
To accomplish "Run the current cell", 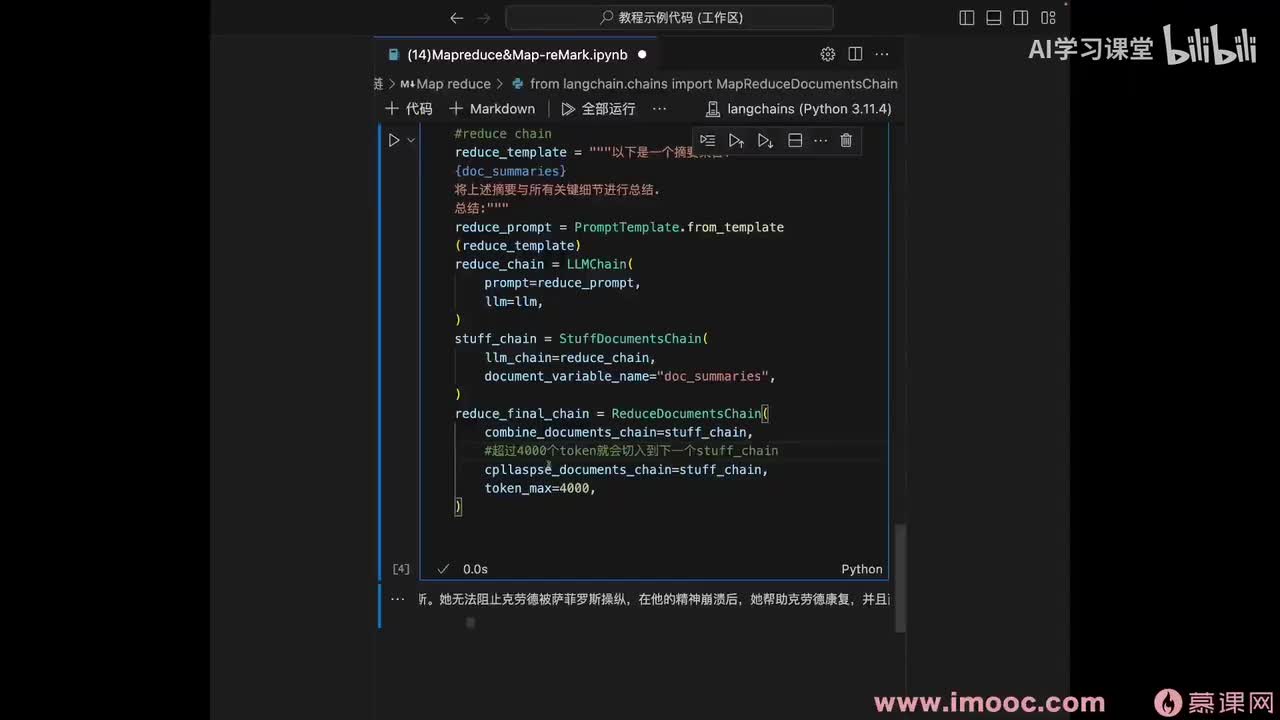I will 394,140.
